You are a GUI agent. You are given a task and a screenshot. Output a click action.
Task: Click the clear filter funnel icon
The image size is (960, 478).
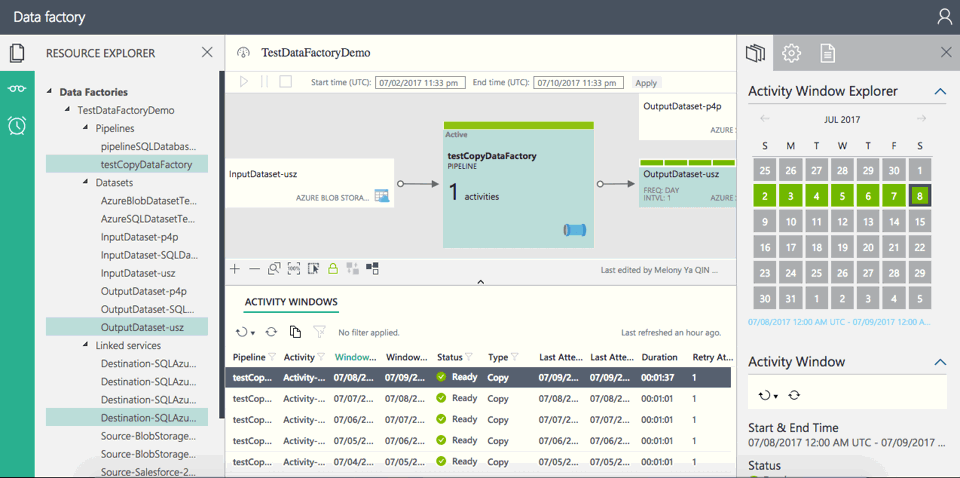[319, 332]
